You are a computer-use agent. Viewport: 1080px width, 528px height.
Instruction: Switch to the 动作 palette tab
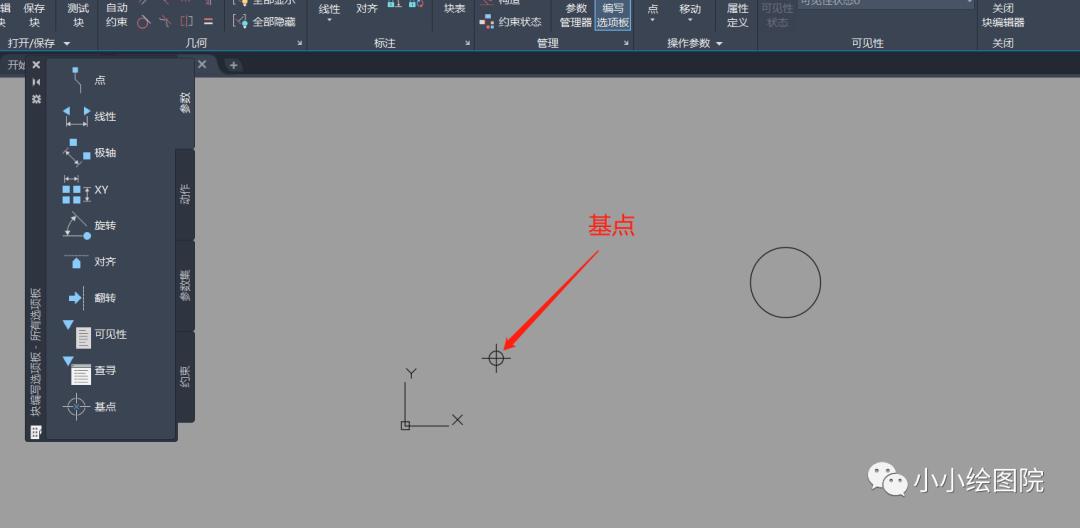(185, 194)
